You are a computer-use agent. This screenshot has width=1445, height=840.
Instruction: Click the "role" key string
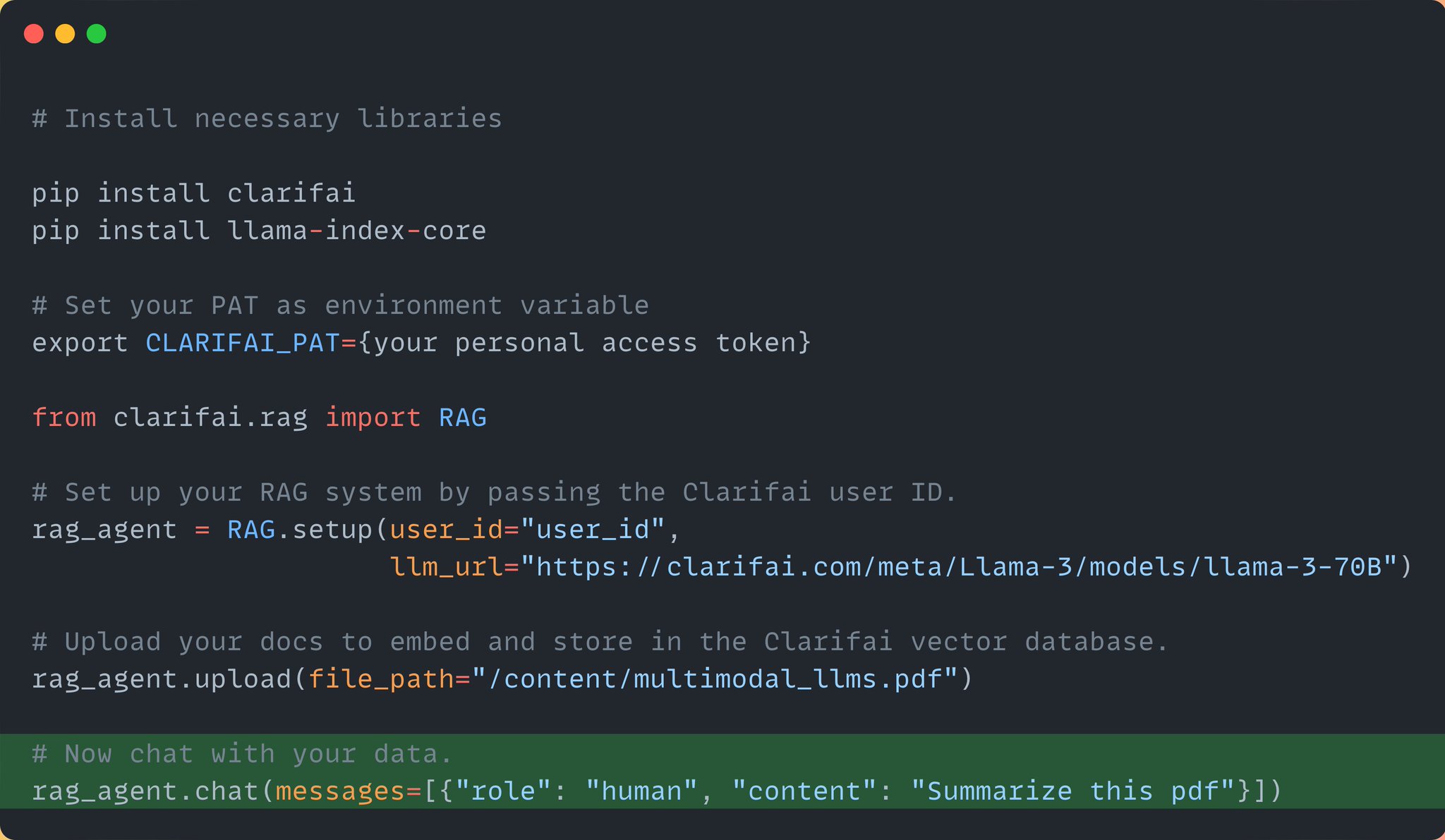[503, 791]
